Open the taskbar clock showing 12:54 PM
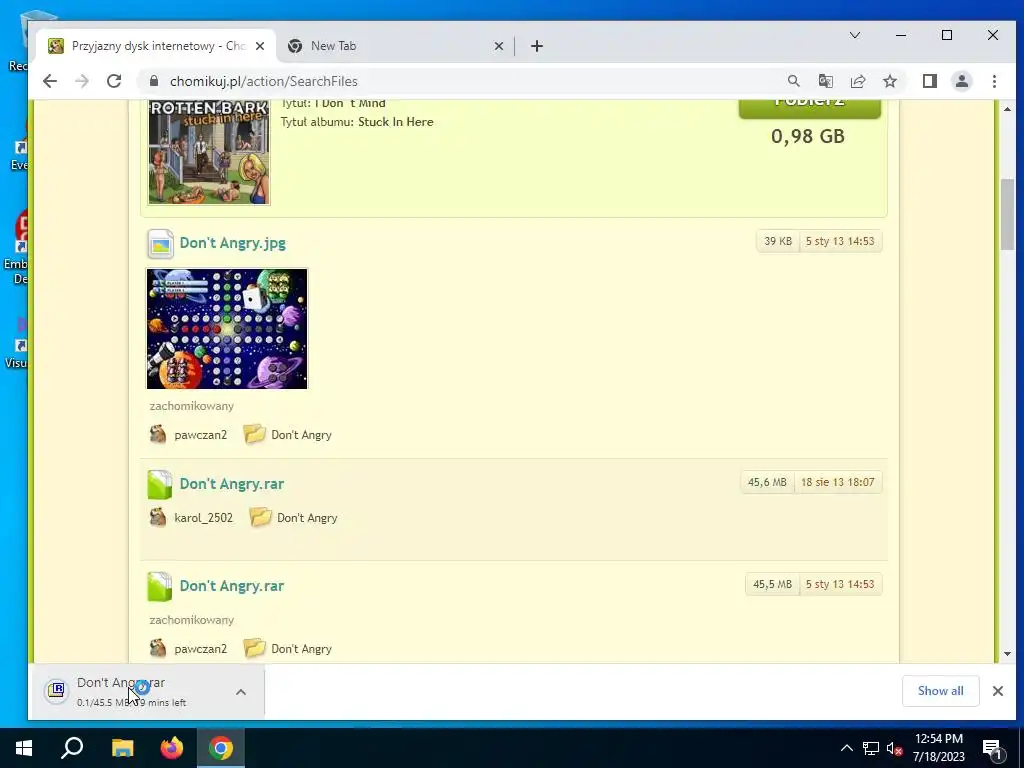 pos(939,748)
